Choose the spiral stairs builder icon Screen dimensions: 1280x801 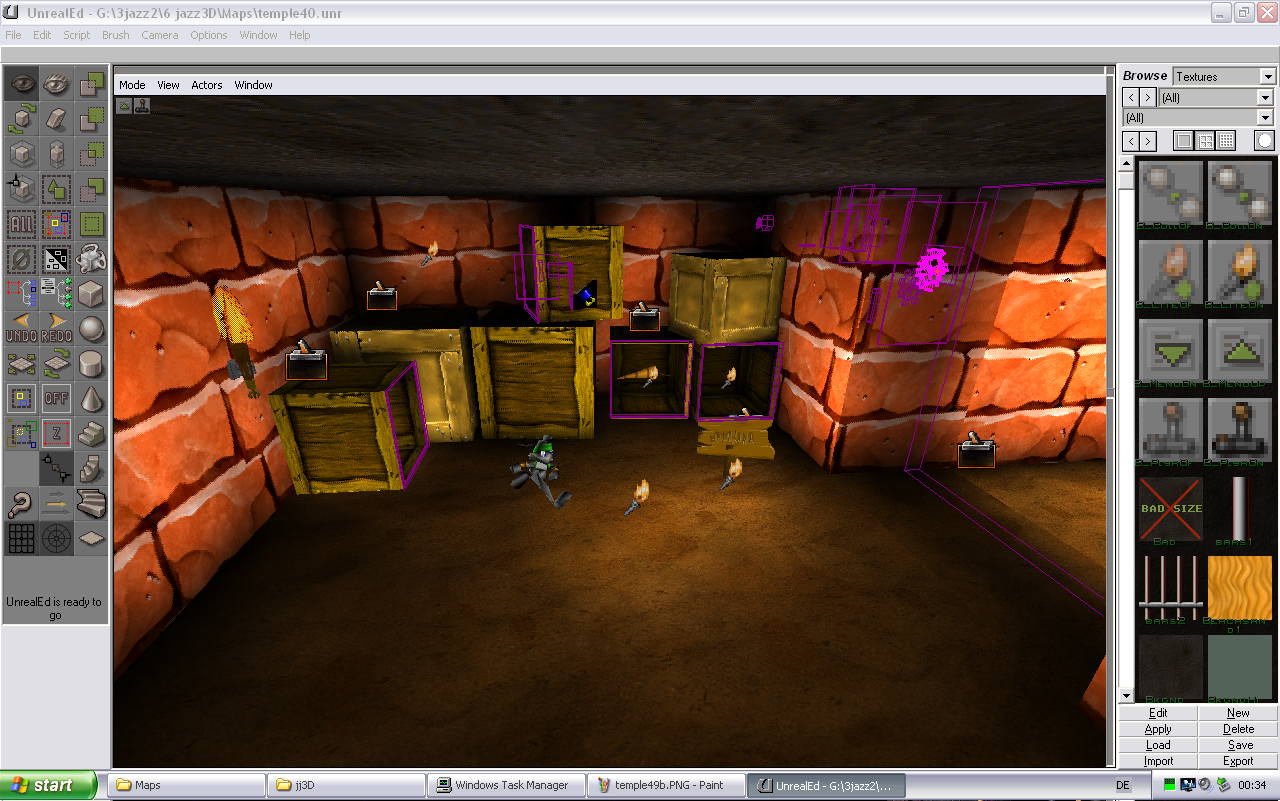(x=92, y=469)
